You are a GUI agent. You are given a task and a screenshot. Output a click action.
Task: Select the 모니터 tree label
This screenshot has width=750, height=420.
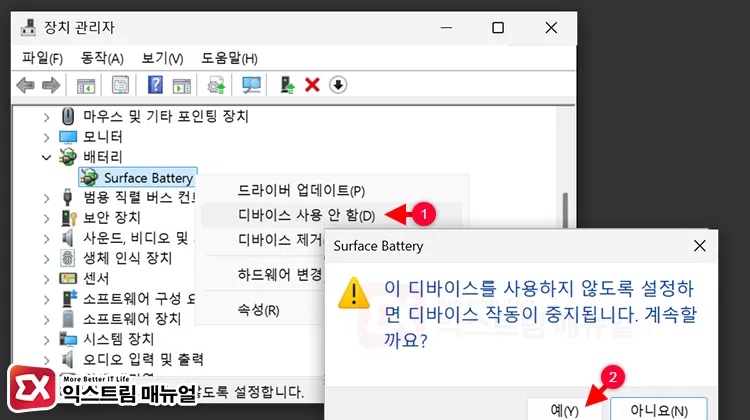[102, 137]
